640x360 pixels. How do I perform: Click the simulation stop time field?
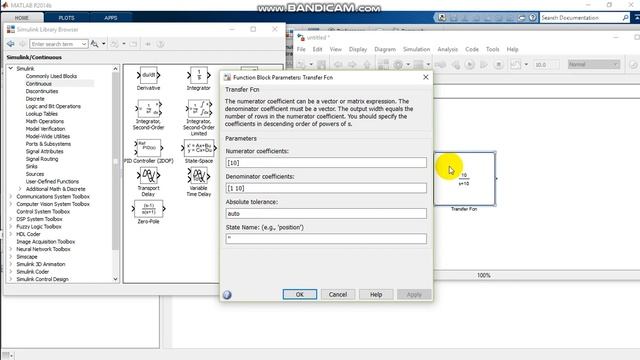pyautogui.click(x=546, y=64)
